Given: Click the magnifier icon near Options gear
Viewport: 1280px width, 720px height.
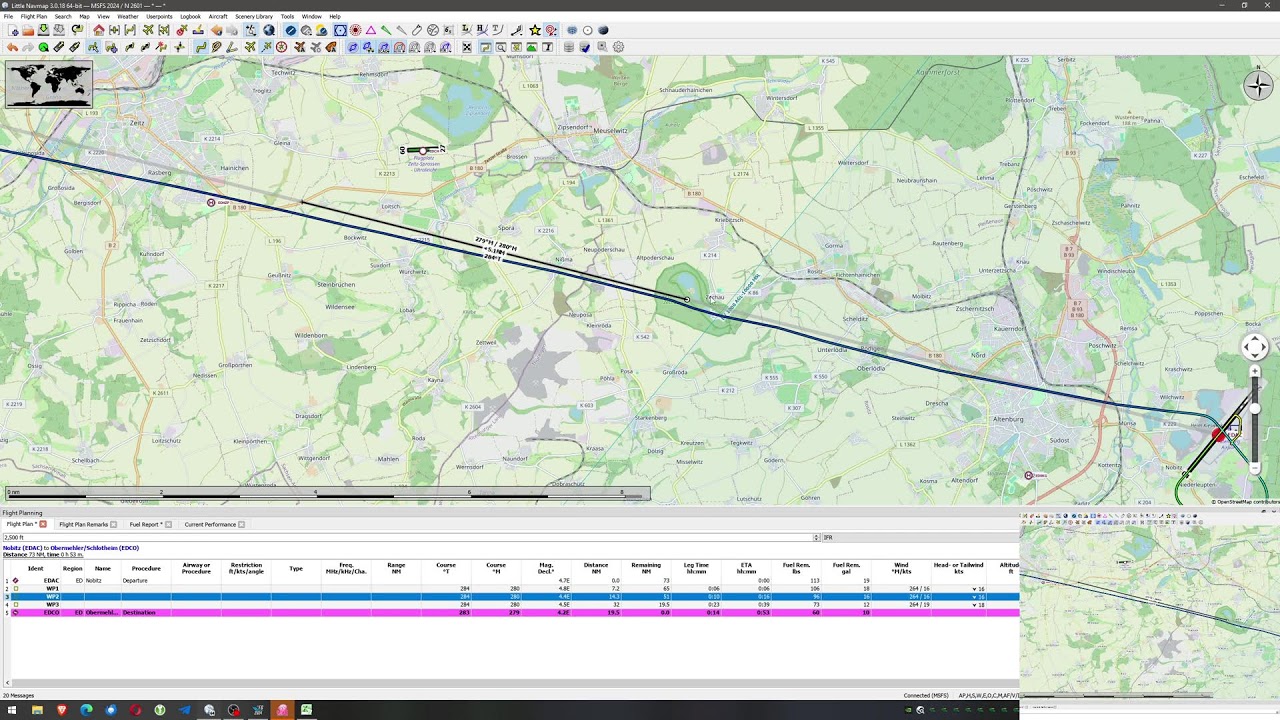Looking at the screenshot, I should (602, 47).
